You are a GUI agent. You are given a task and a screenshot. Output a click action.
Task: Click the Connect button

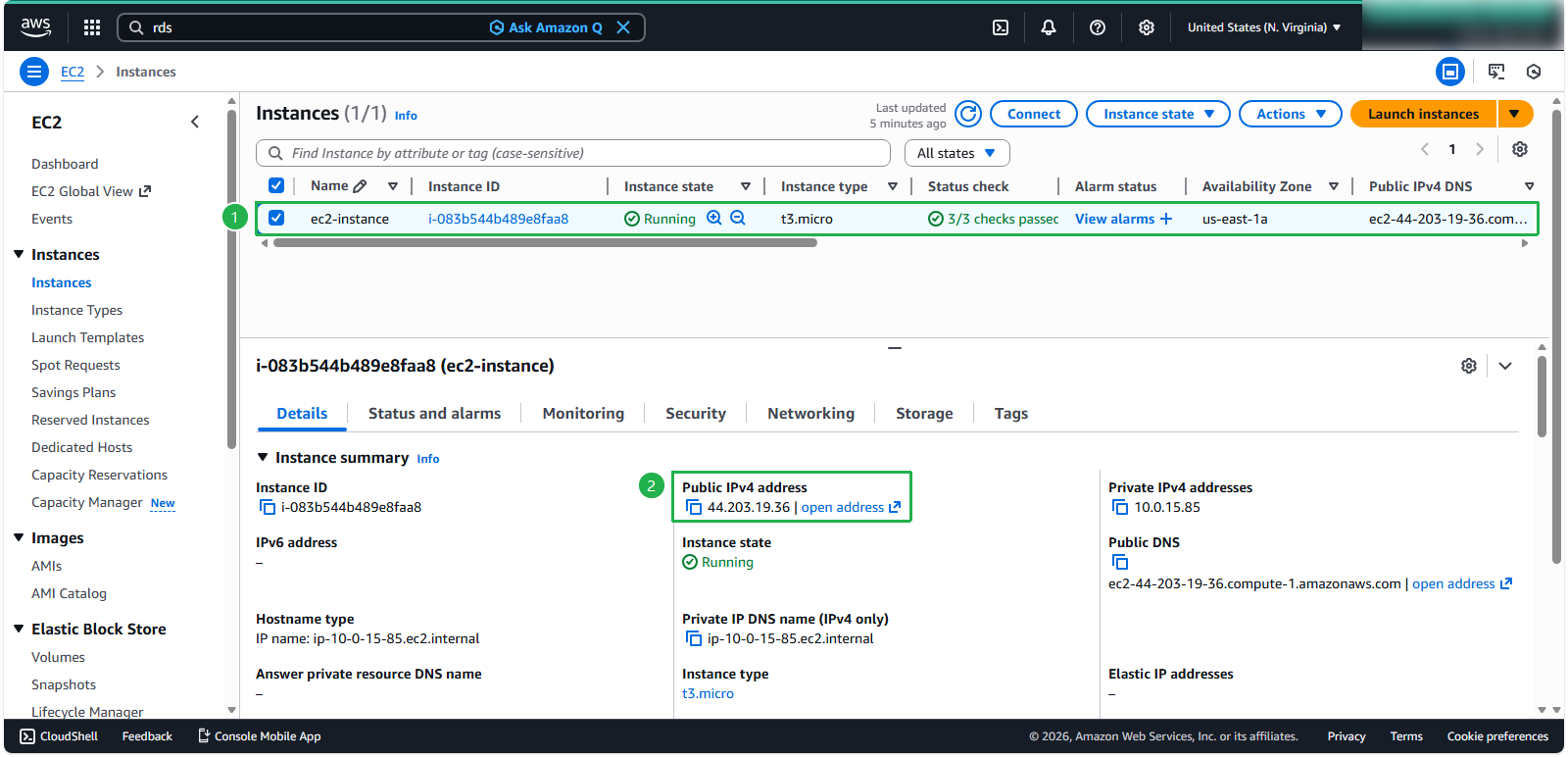tap(1034, 114)
